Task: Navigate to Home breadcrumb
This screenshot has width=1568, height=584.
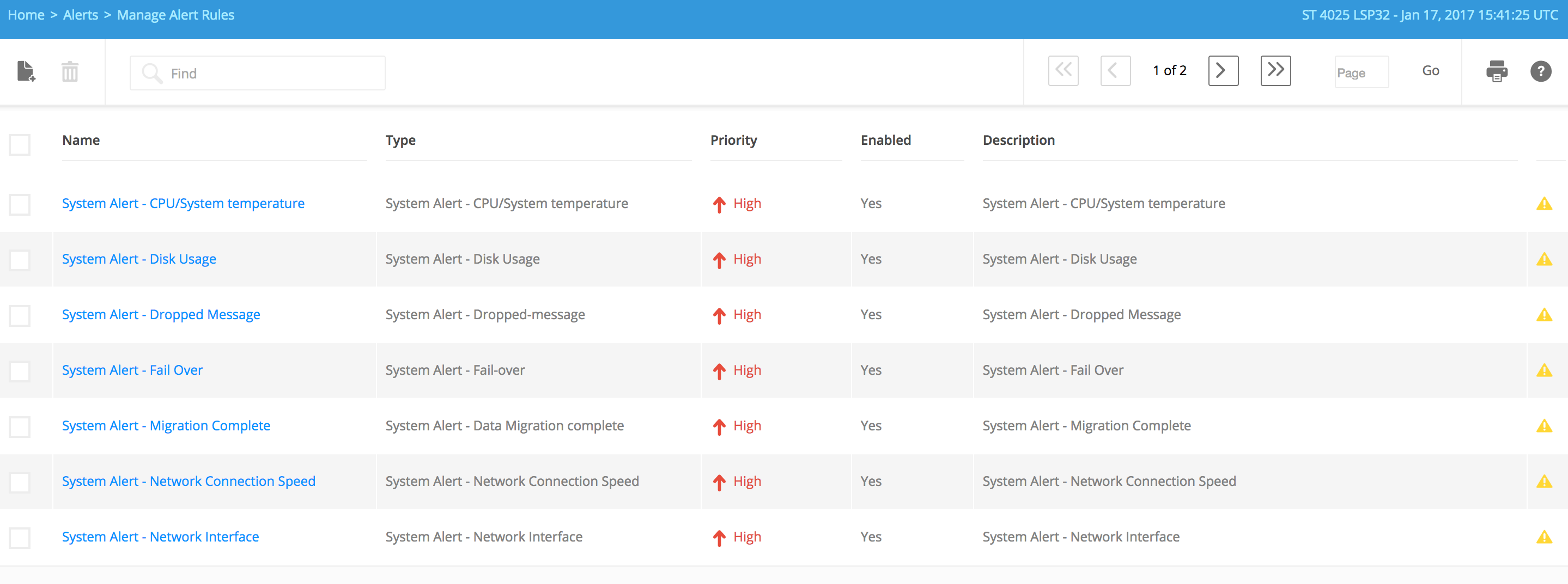Action: click(x=26, y=15)
